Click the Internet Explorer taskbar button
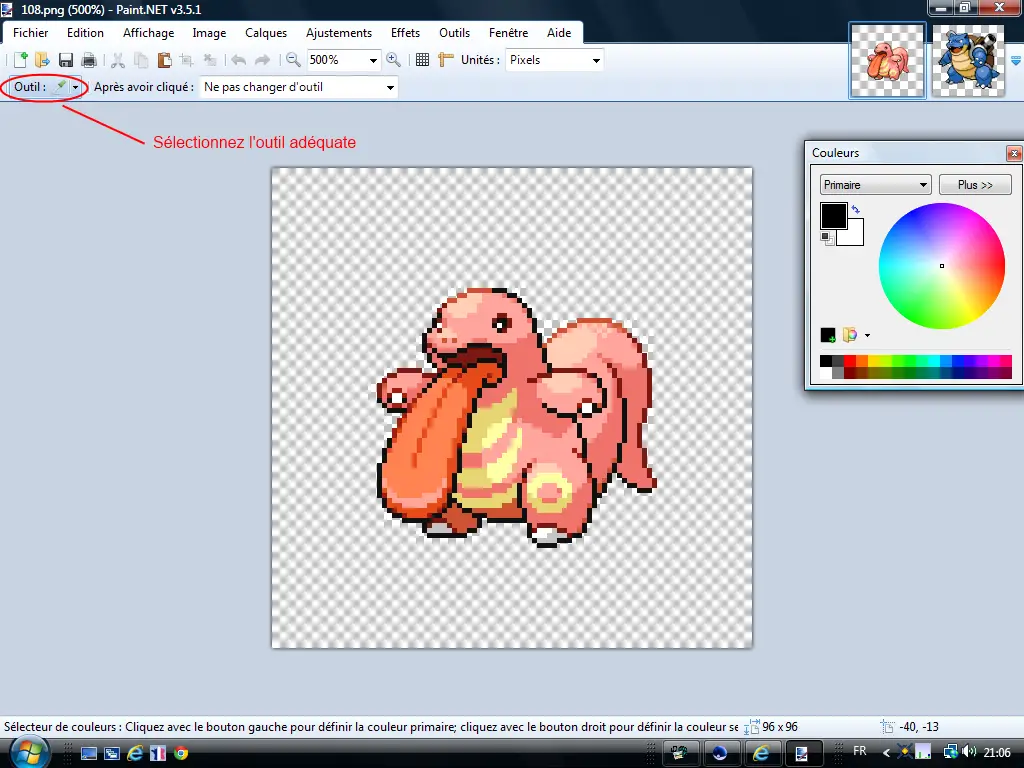The width and height of the screenshot is (1024, 768). (761, 754)
